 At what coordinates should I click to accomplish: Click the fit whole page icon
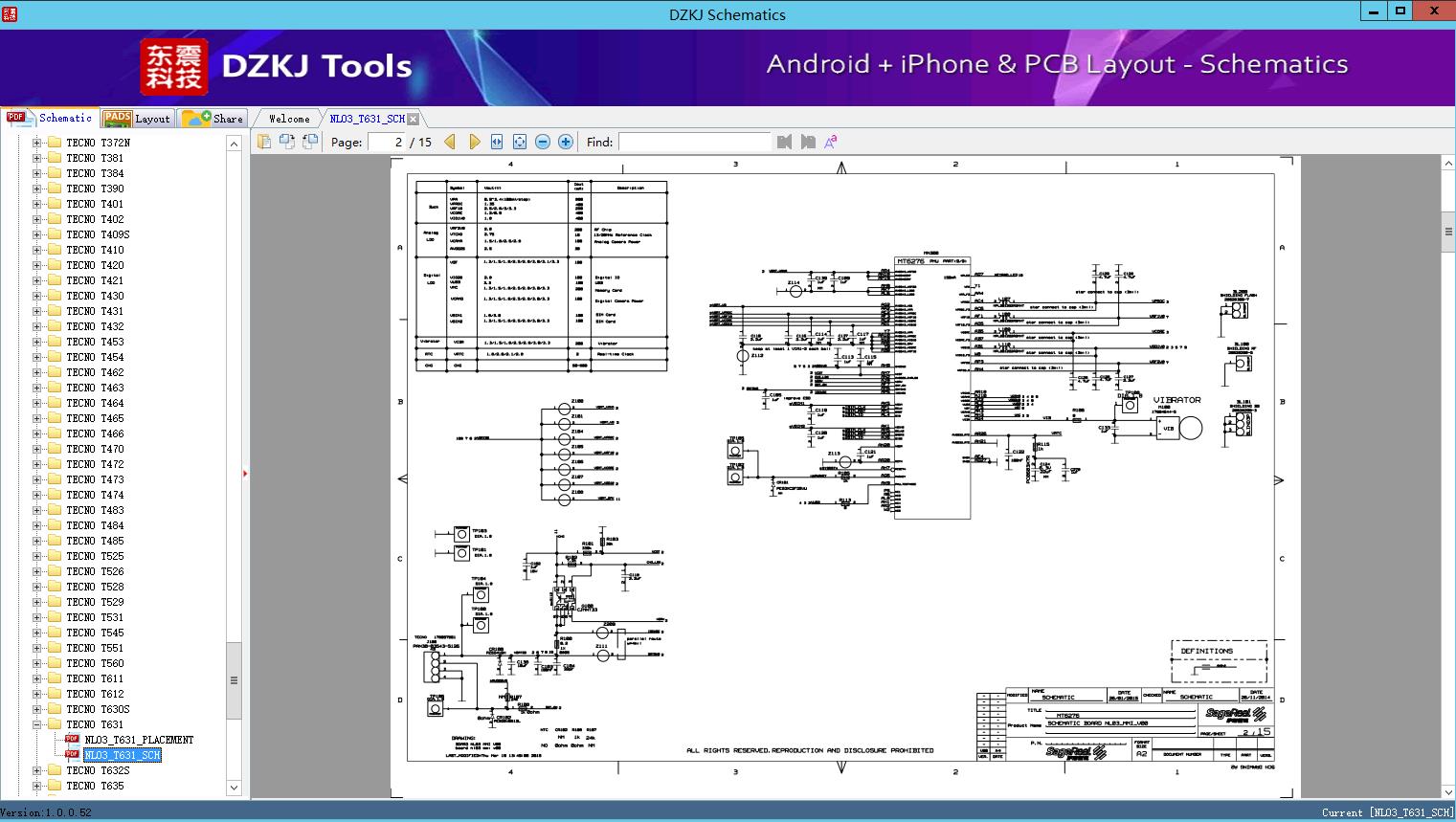pyautogui.click(x=520, y=142)
